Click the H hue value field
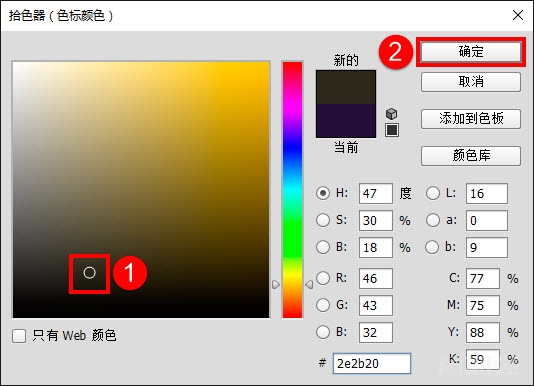Image resolution: width=534 pixels, height=386 pixels. [x=376, y=193]
